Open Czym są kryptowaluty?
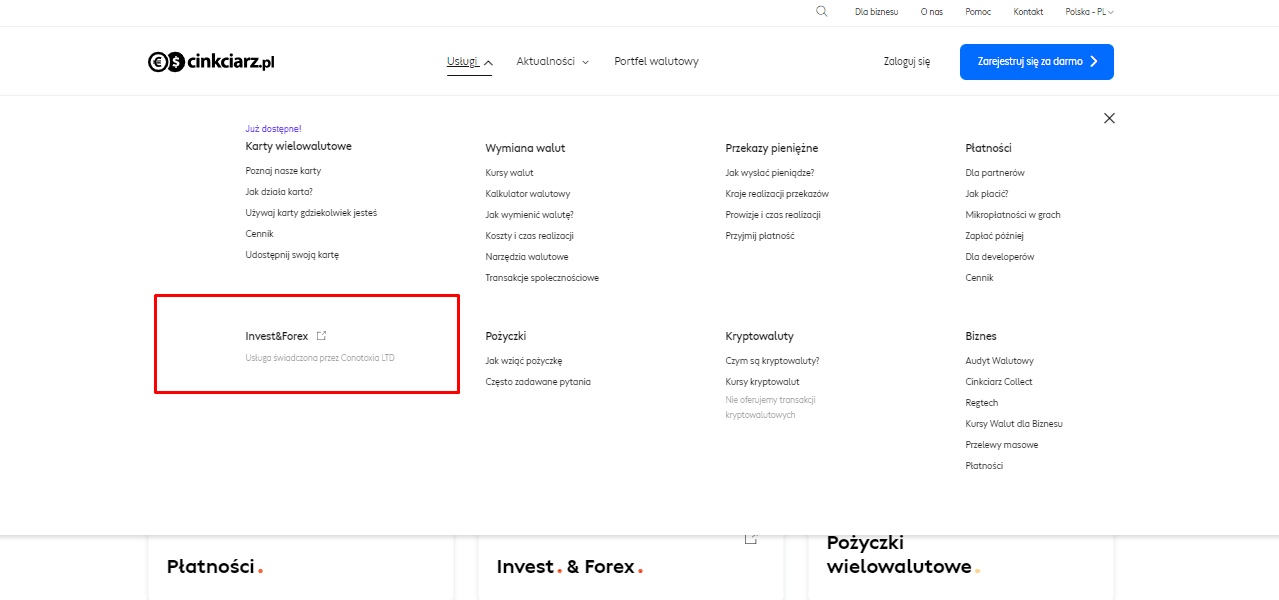Viewport: 1279px width, 600px height. (772, 361)
